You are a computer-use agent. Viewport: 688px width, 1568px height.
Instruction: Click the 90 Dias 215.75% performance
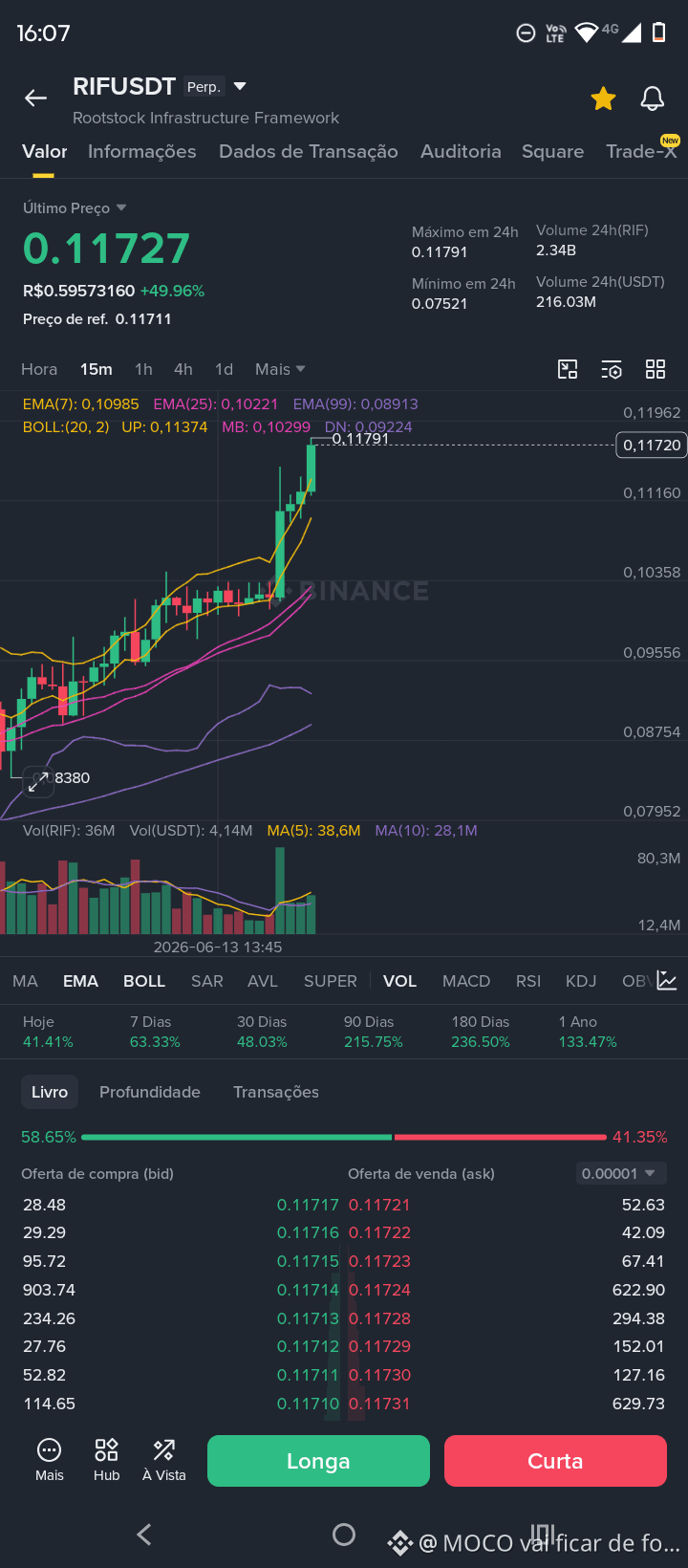(373, 1032)
